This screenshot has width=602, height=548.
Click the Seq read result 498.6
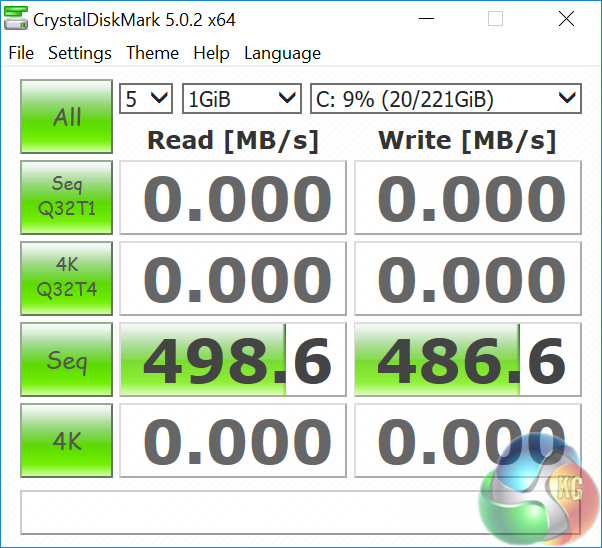233,359
